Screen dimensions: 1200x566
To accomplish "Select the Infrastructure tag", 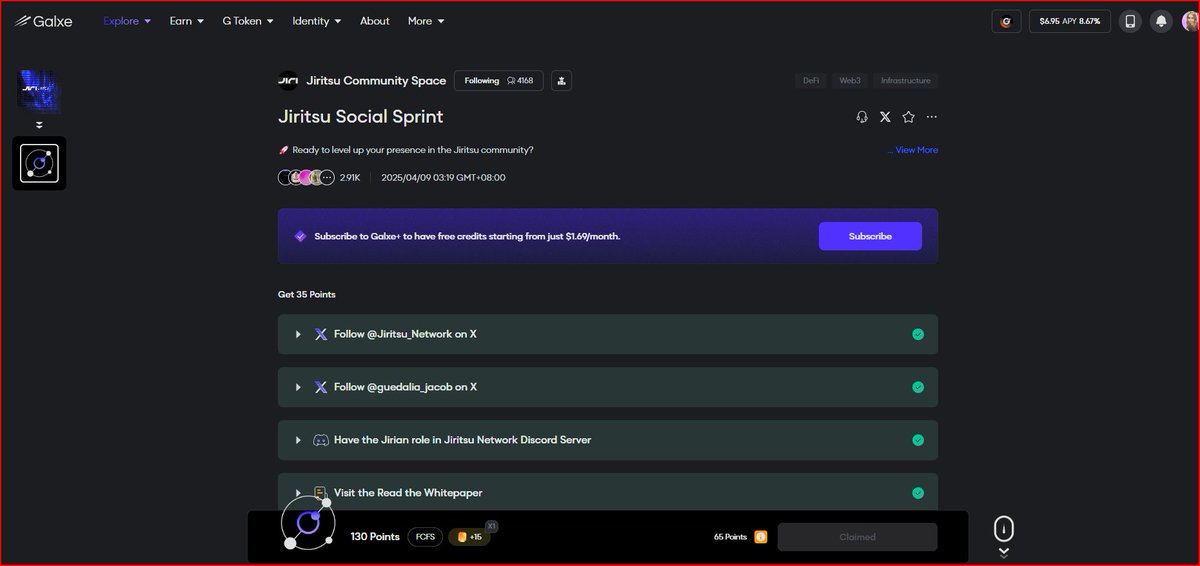I will (x=906, y=81).
